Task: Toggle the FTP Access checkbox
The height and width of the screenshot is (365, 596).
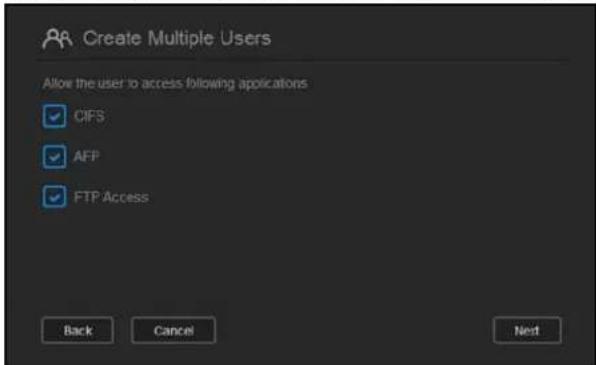Action: pos(54,197)
